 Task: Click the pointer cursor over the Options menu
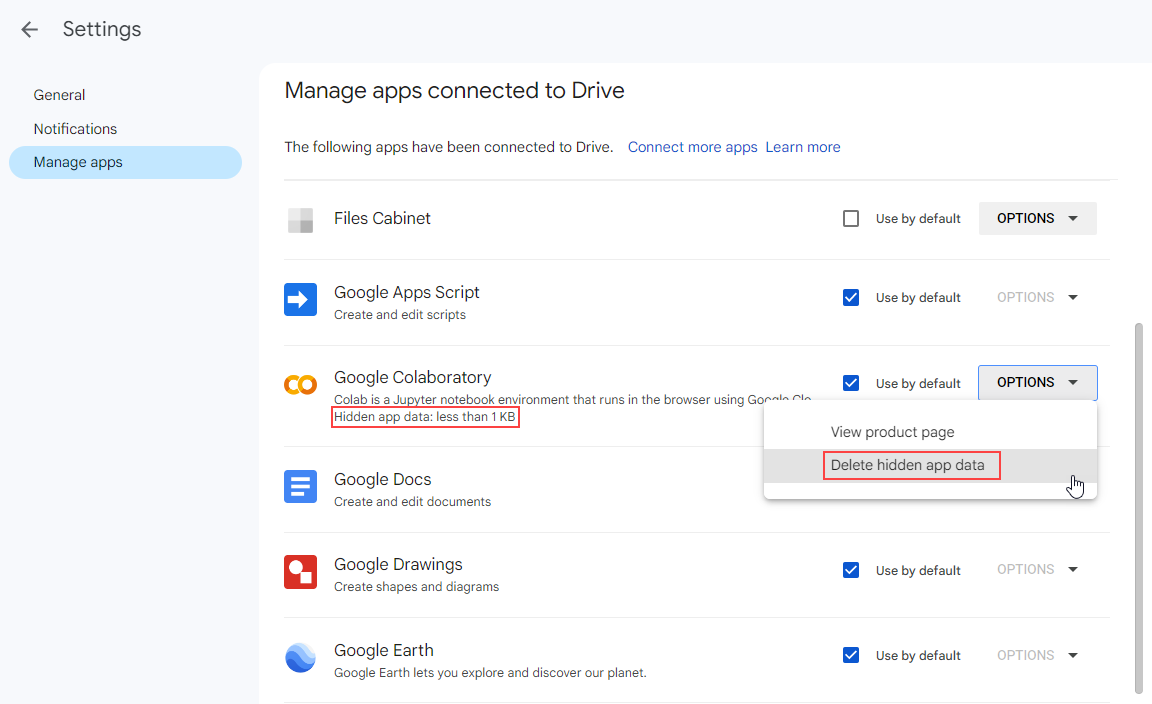coord(1076,485)
